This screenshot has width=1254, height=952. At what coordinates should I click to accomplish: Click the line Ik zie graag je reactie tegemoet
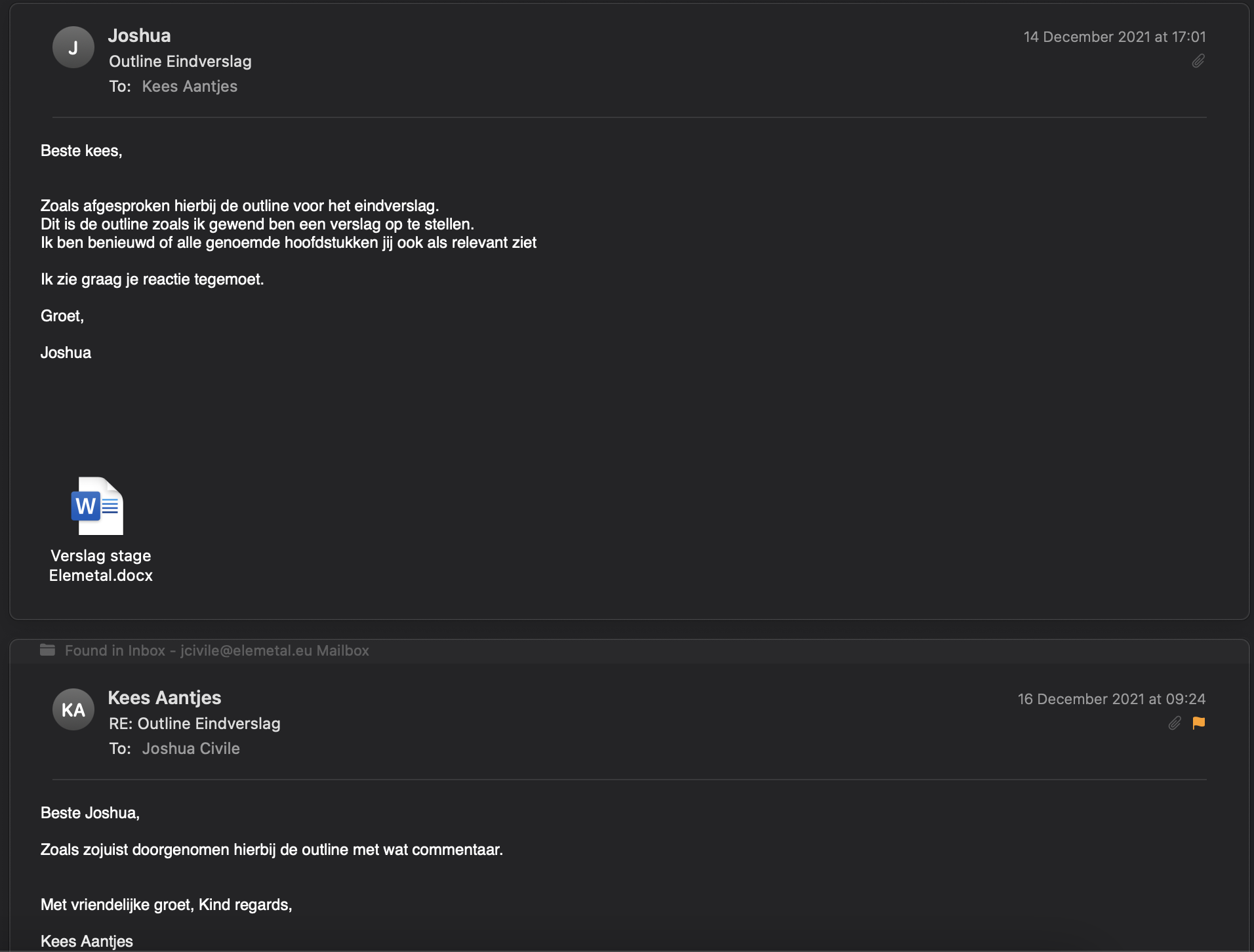(x=152, y=279)
